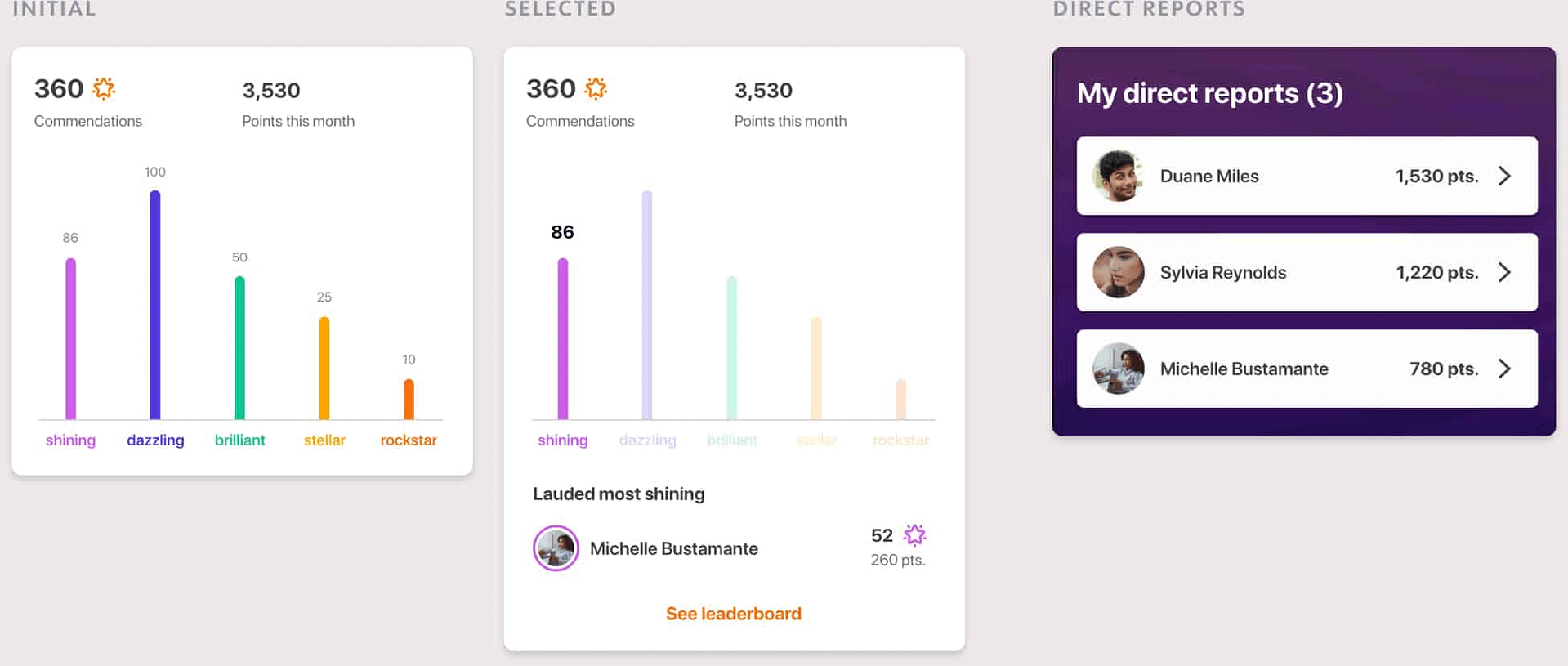Click Sylvia Reynolds' avatar photo

(x=1118, y=272)
